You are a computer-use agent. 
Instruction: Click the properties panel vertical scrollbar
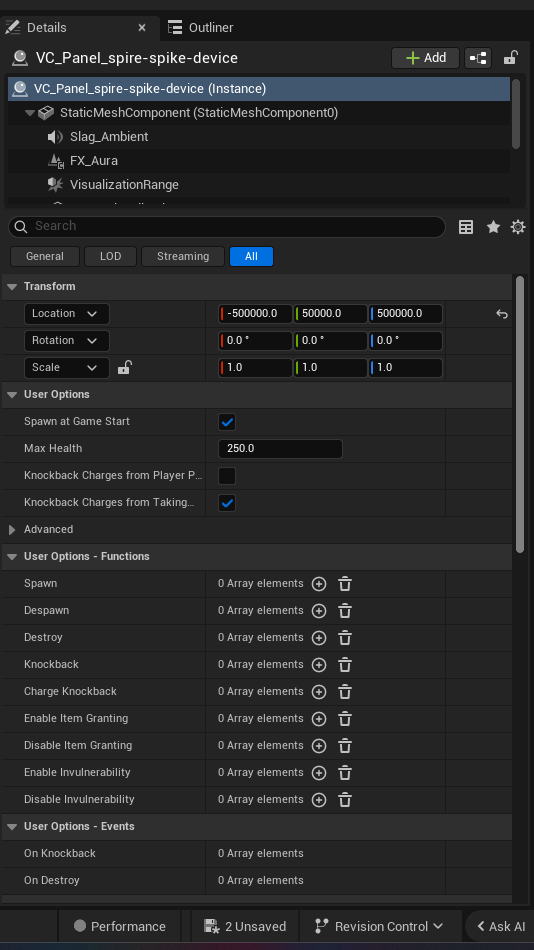click(519, 414)
